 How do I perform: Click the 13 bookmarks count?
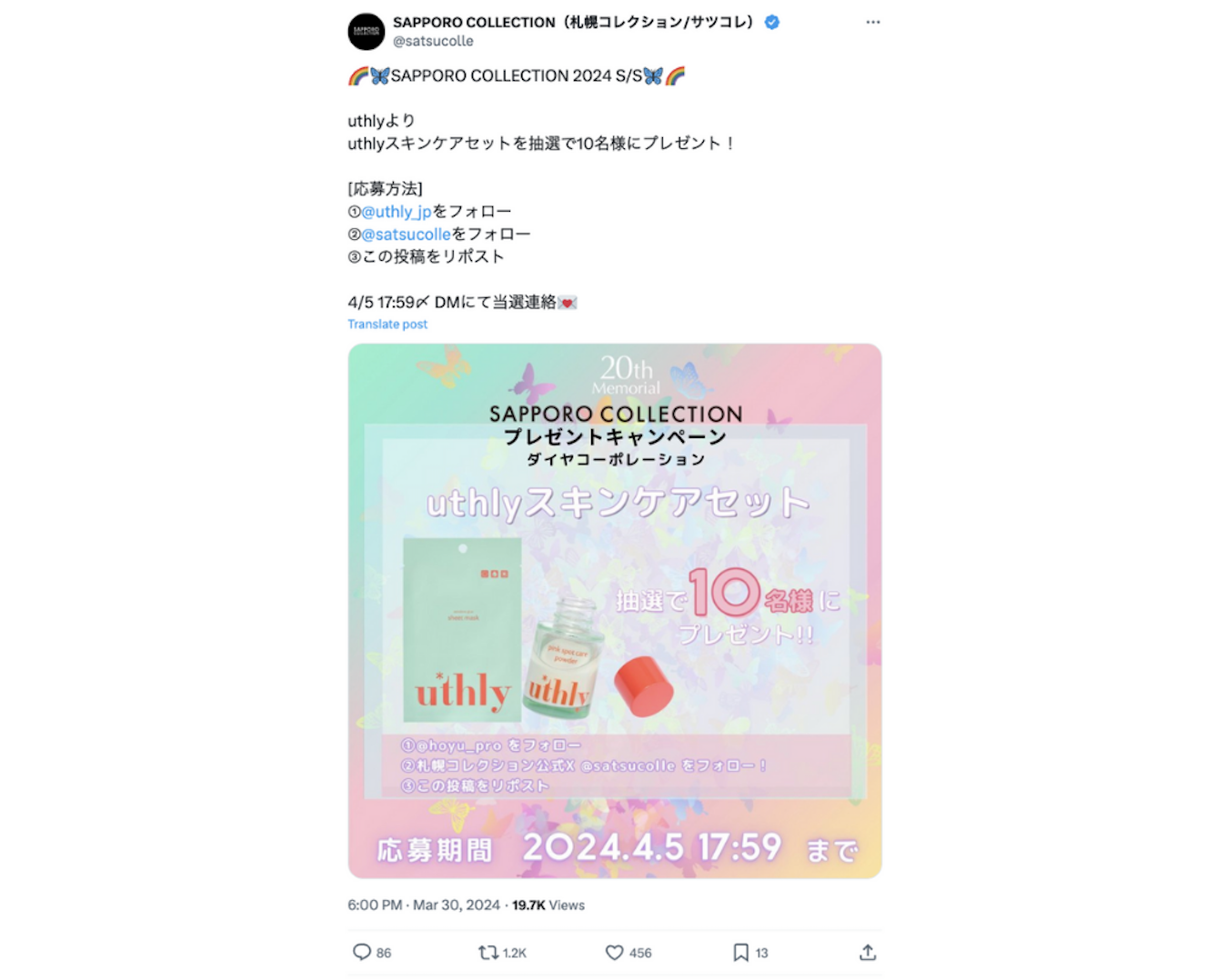tap(761, 953)
